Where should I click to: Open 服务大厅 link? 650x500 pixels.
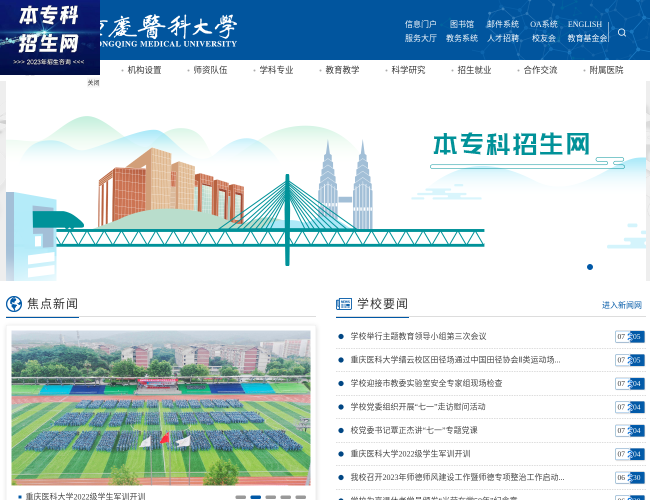(x=420, y=38)
